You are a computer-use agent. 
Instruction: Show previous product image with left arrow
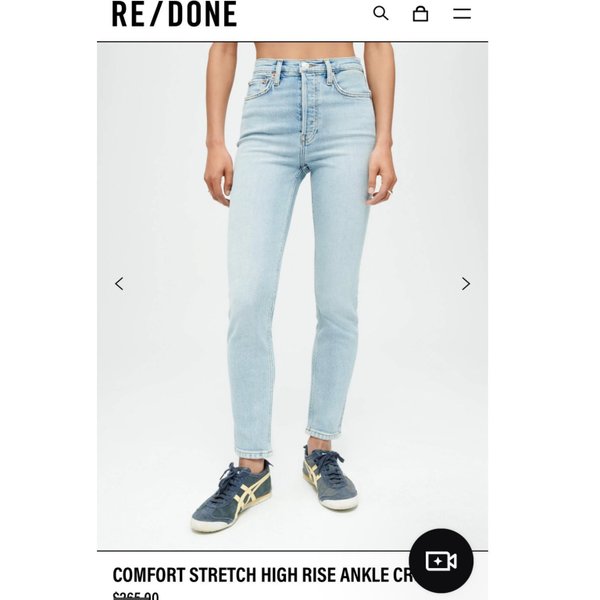click(x=119, y=284)
